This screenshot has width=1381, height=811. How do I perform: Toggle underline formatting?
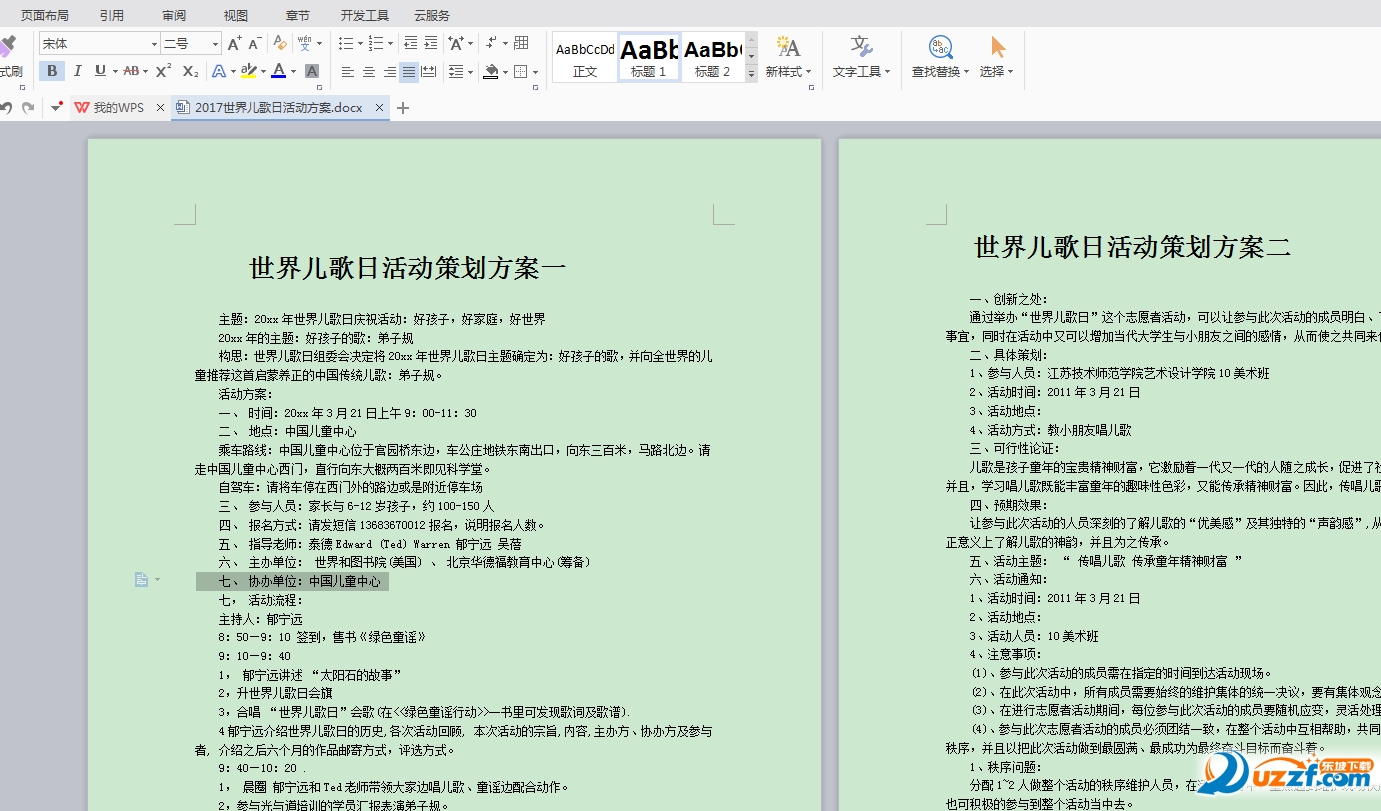(100, 71)
